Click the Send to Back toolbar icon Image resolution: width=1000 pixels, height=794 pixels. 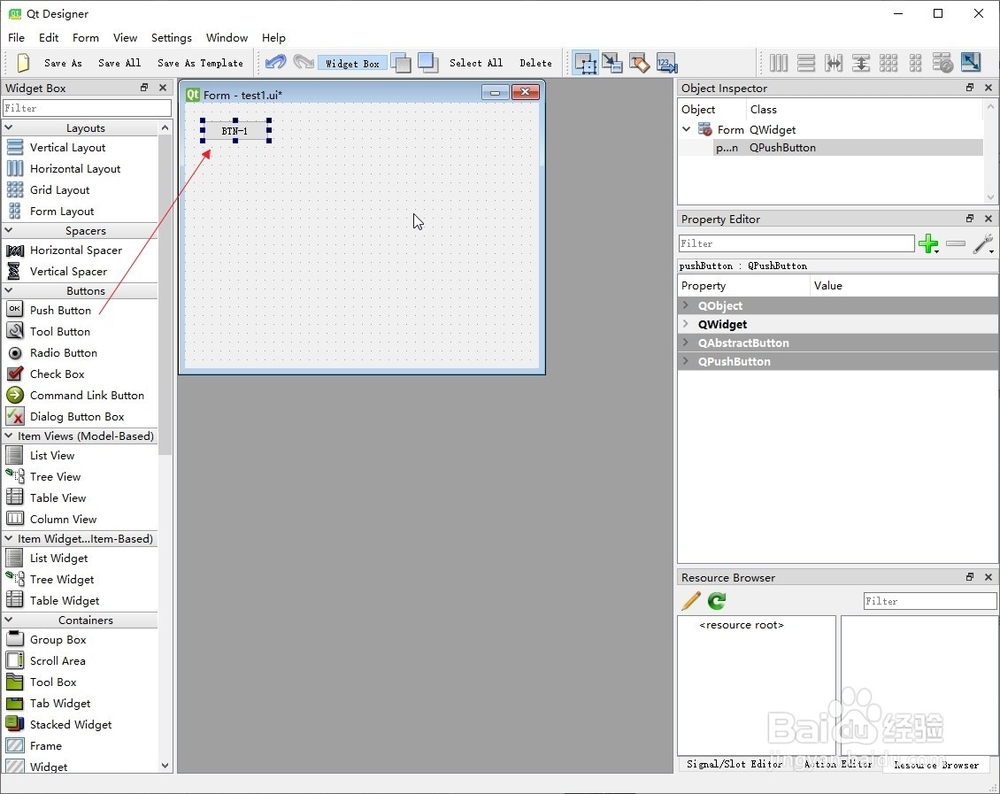tap(401, 62)
